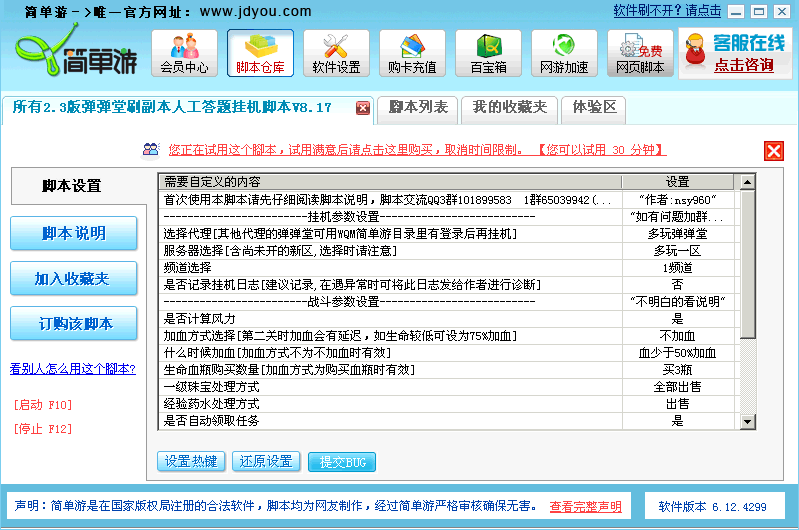Select row 是否计算风力
Screen dimensions: 799x530
tap(390, 319)
